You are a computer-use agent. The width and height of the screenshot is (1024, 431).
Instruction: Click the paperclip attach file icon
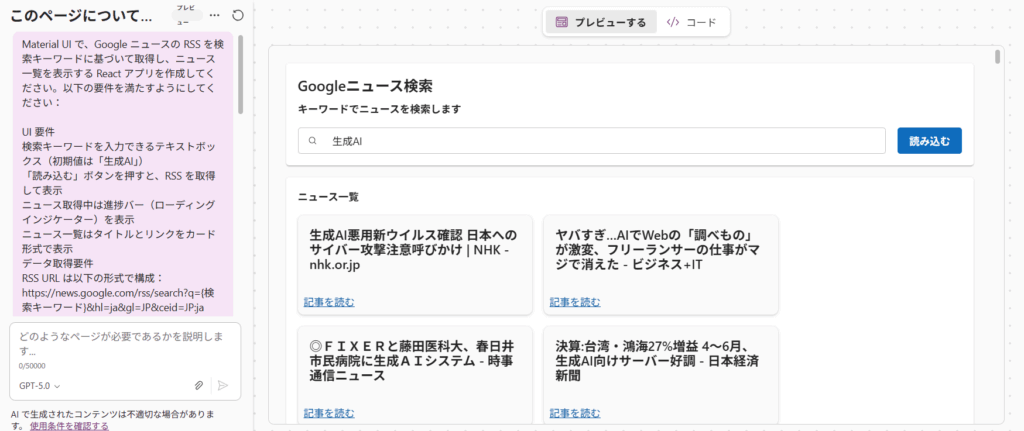pos(199,385)
